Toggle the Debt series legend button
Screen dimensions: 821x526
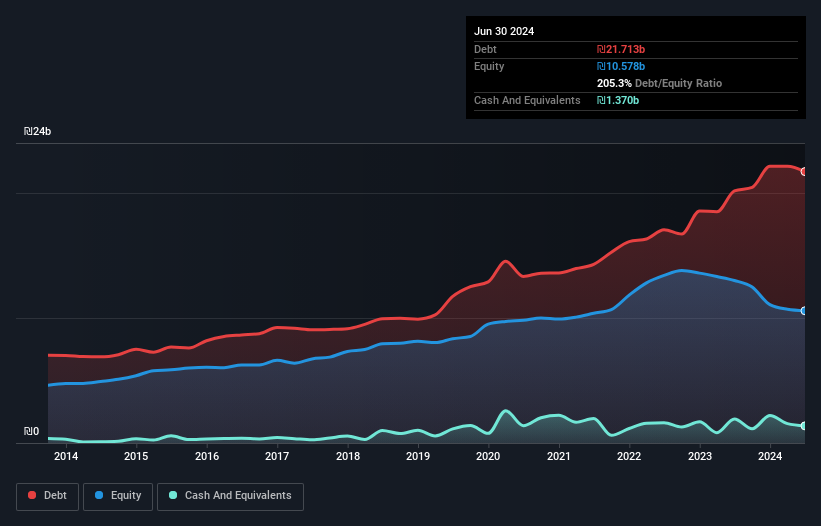point(48,496)
